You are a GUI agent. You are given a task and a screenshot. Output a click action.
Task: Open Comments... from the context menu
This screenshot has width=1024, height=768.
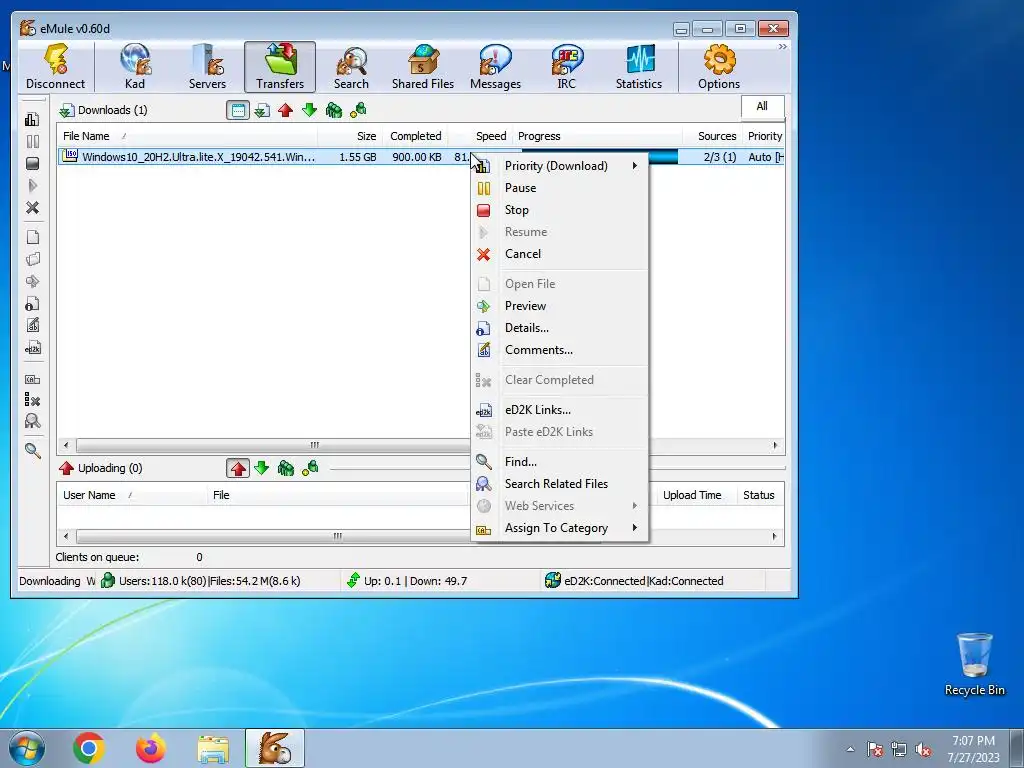(x=560, y=350)
